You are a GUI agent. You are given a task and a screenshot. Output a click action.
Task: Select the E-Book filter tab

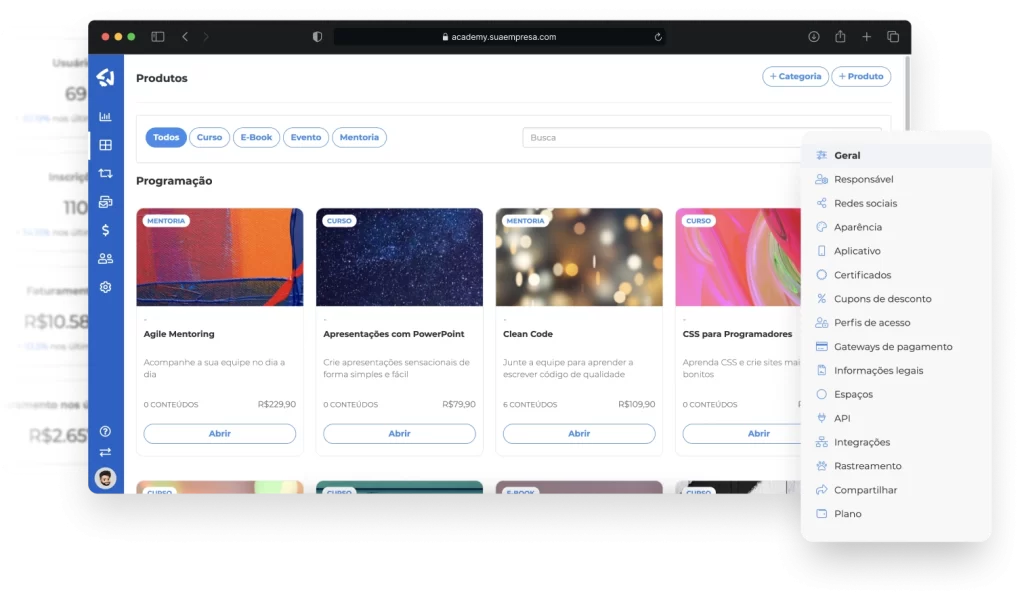pos(256,137)
